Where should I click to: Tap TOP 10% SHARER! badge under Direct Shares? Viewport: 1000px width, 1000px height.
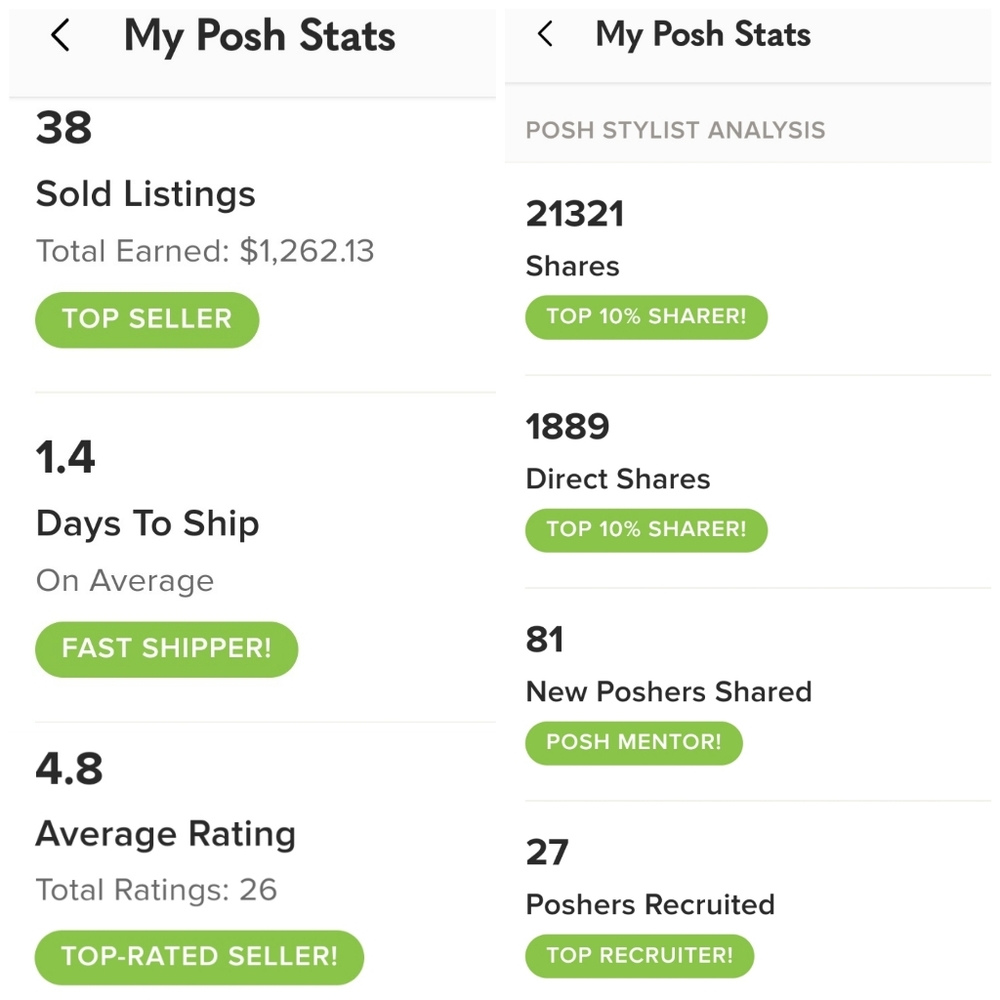coord(646,530)
